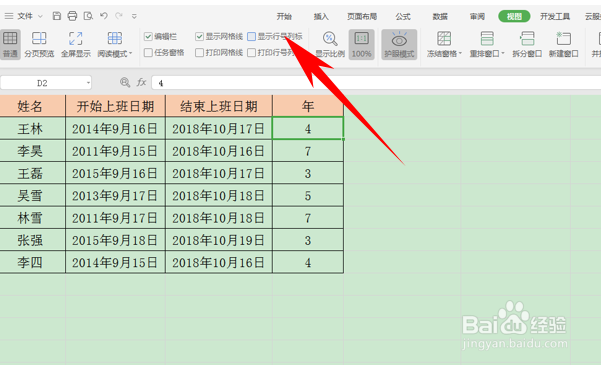Screen dimensions: 603x365
Task: Set zoom to 100% with 1:1 button
Action: click(x=361, y=45)
